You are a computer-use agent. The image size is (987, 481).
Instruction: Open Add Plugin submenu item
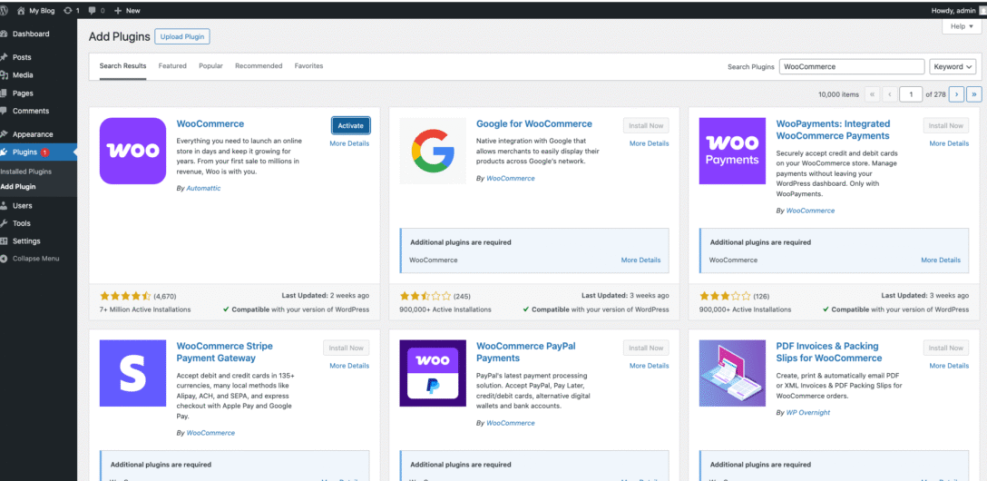18,187
